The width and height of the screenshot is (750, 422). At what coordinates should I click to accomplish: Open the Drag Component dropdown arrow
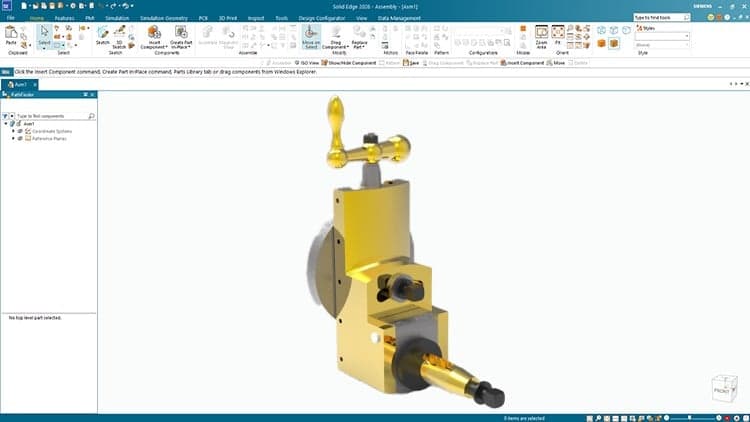348,47
